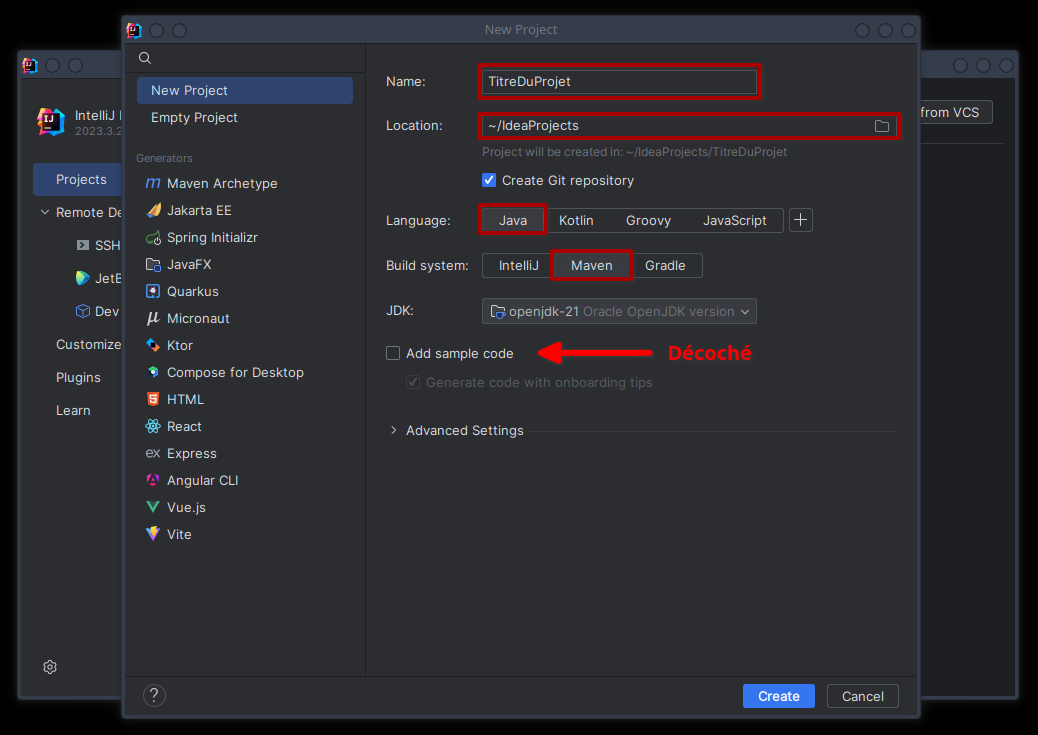
Task: Select the Maven Archetype generator icon
Action: pyautogui.click(x=153, y=184)
